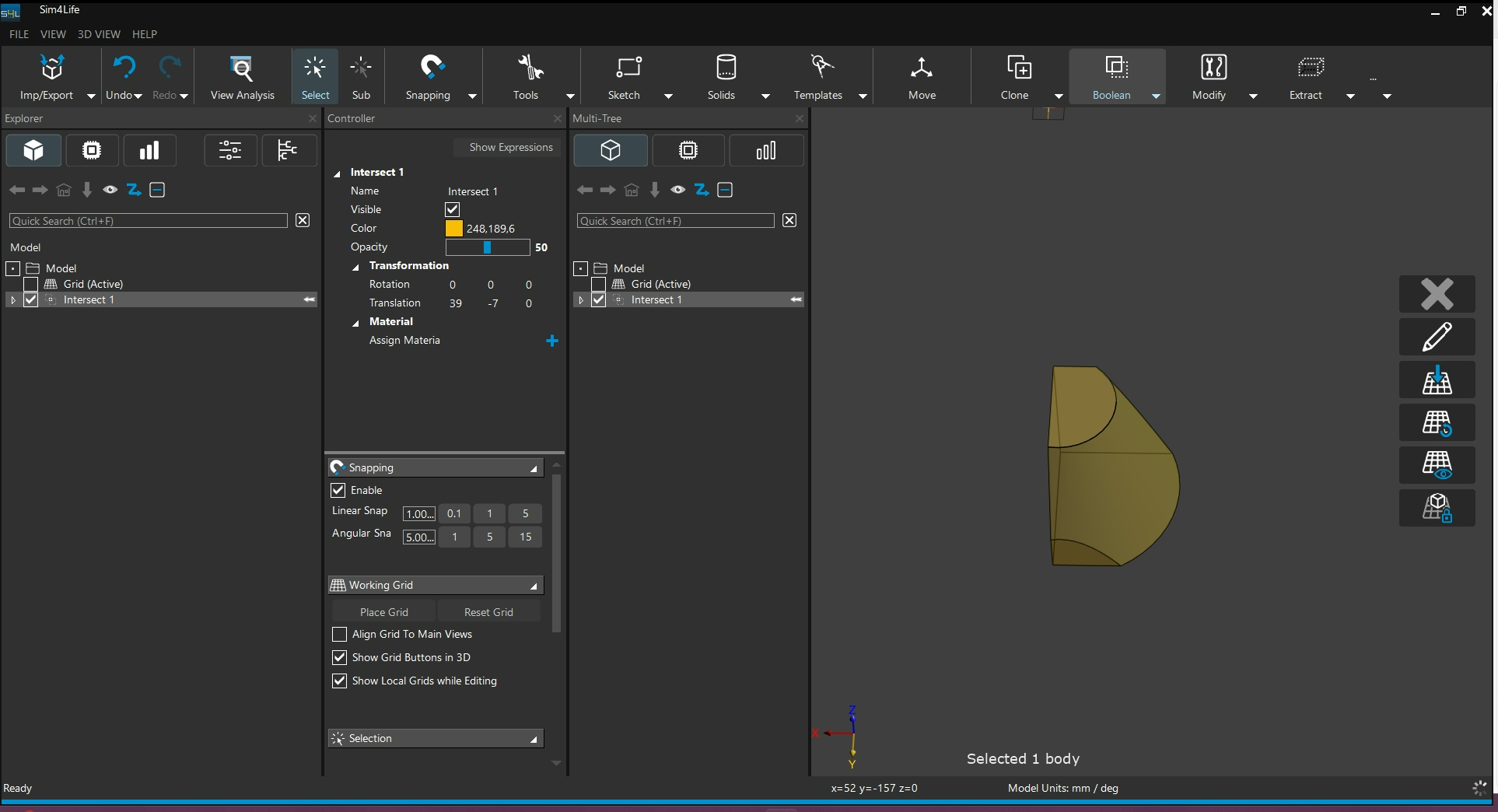Screen dimensions: 1498x812
Task: Click the Reset Grid button
Action: 488,612
